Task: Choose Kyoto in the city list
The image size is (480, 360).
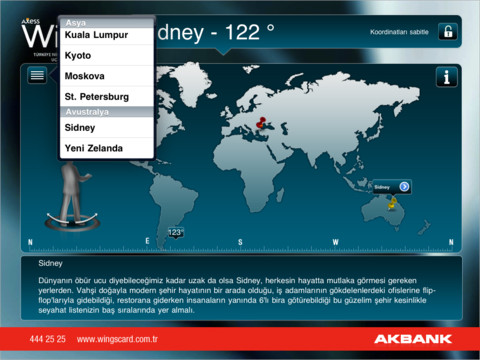Action: click(107, 55)
